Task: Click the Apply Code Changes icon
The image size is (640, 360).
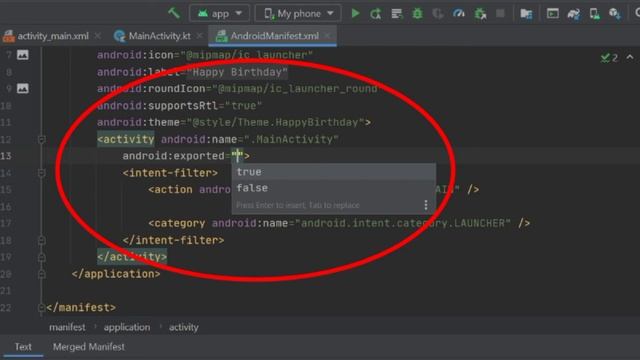Action: coord(396,14)
